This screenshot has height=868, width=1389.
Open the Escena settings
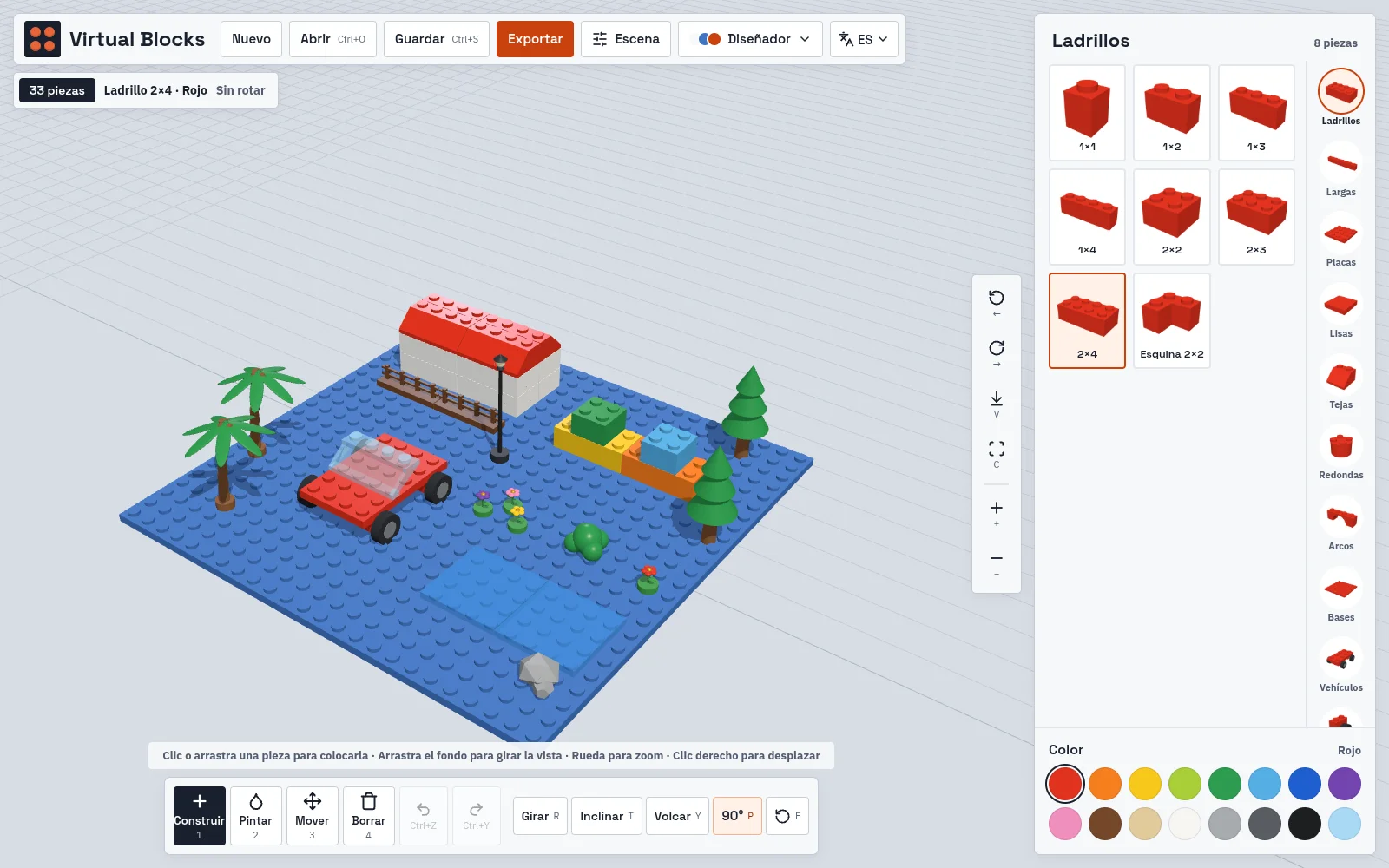pos(626,39)
